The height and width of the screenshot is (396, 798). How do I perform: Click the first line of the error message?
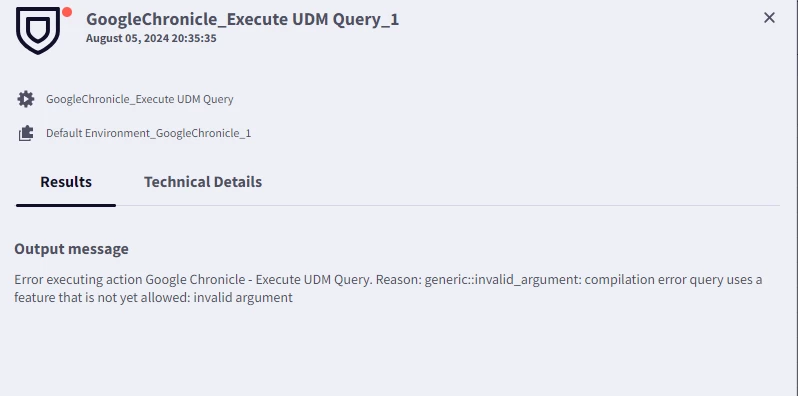coord(388,280)
